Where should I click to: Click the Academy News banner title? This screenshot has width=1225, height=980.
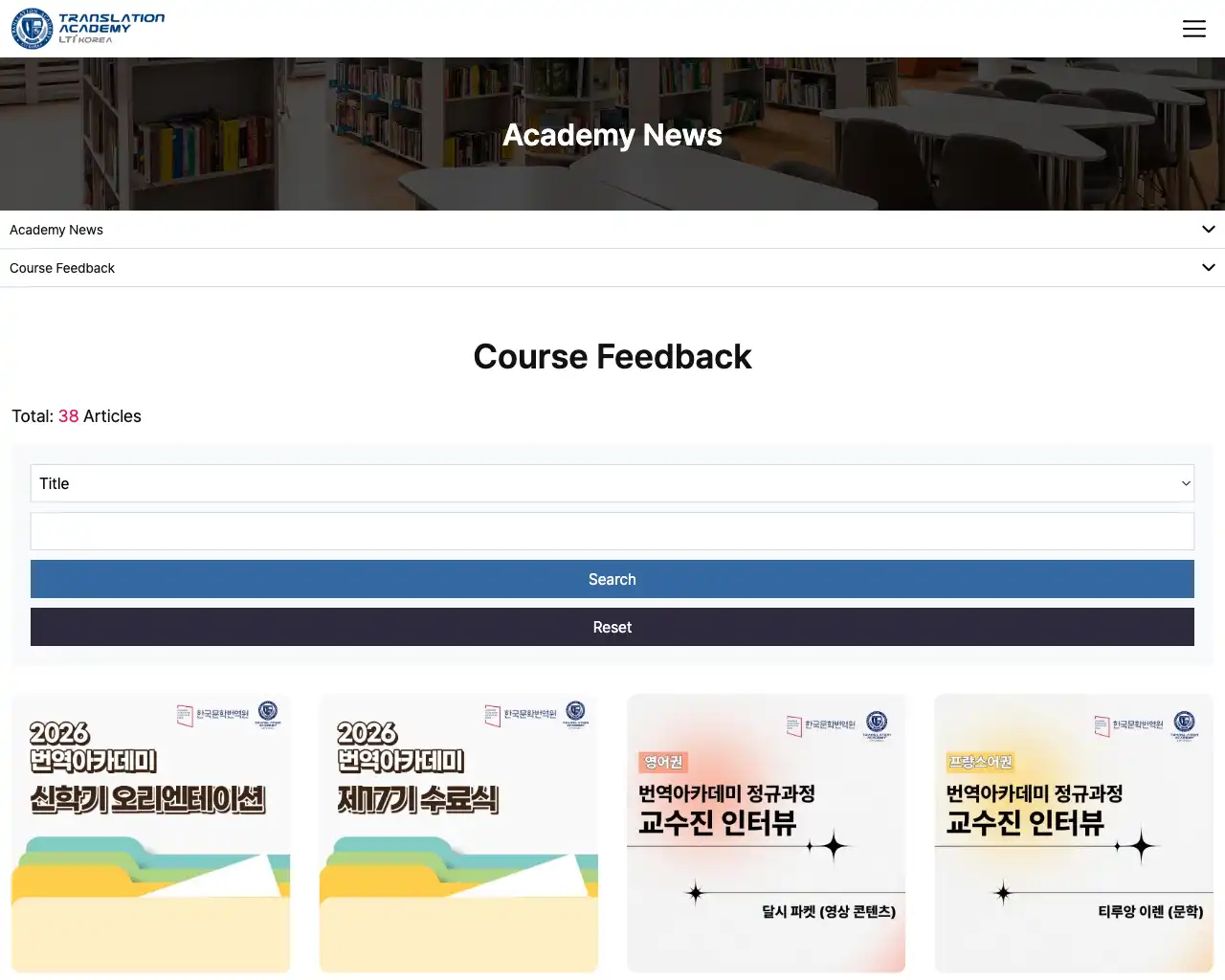pos(612,135)
